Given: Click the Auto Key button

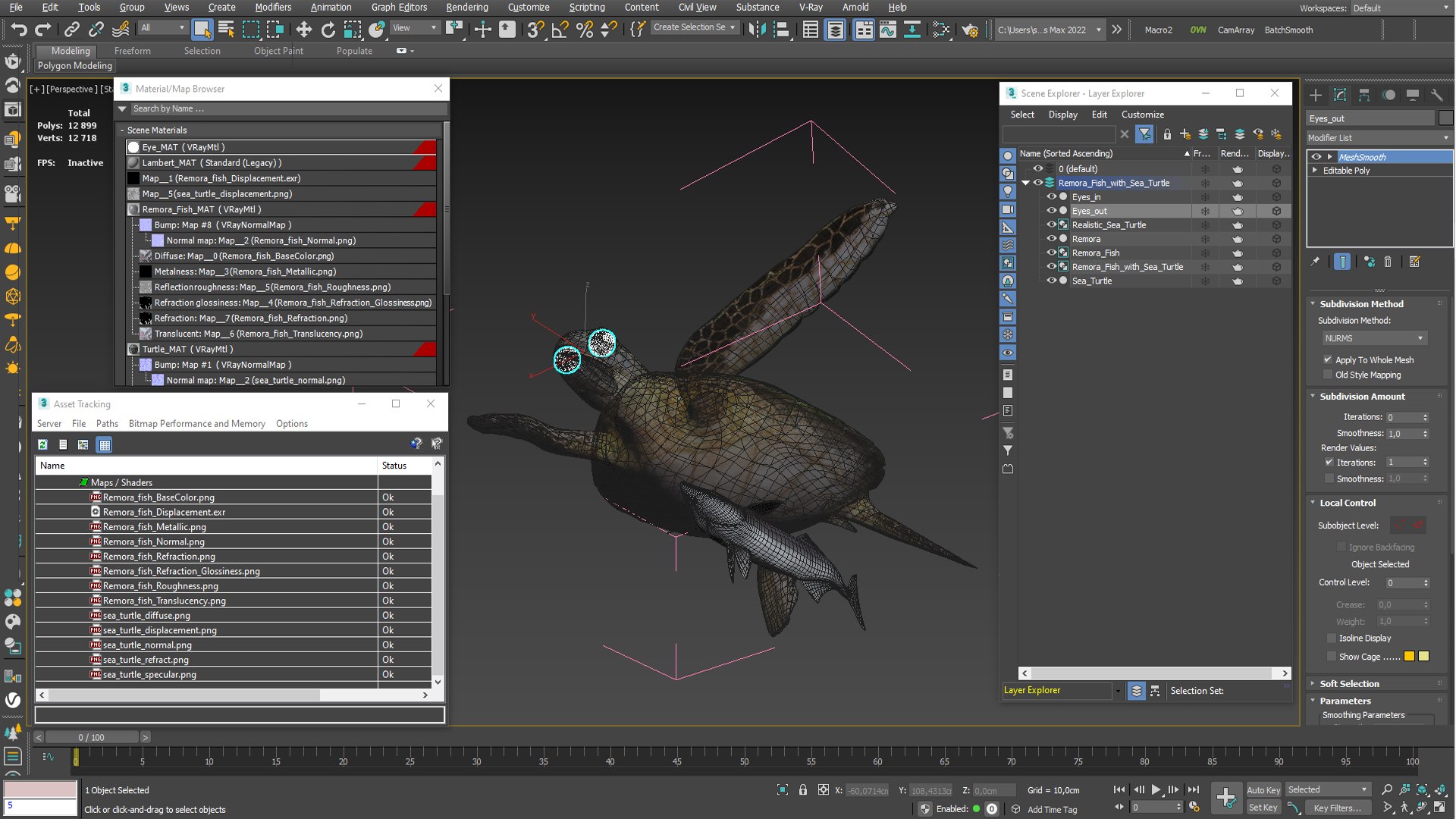Looking at the screenshot, I should click(x=1263, y=790).
